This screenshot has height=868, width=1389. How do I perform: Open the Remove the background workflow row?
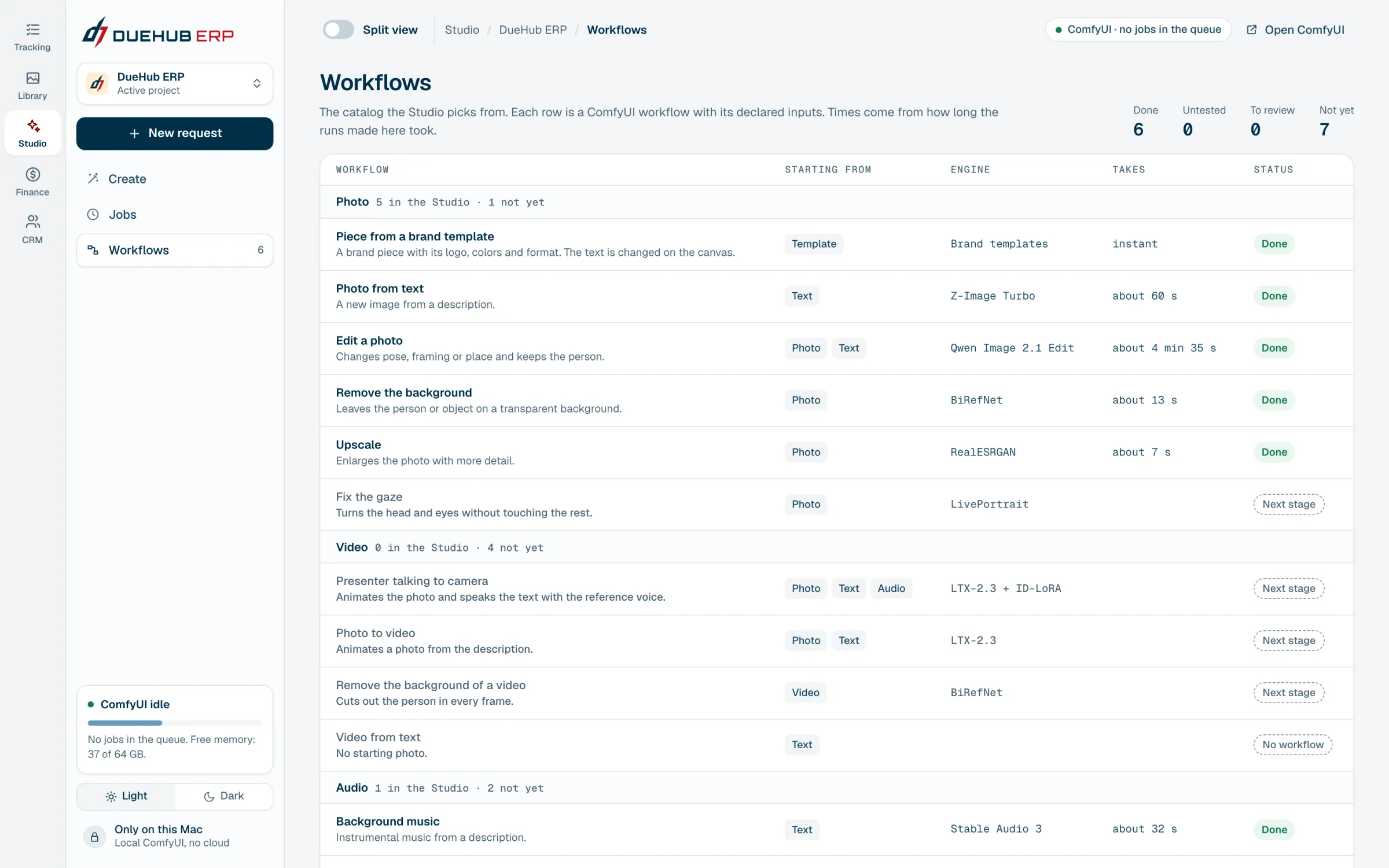(836, 400)
